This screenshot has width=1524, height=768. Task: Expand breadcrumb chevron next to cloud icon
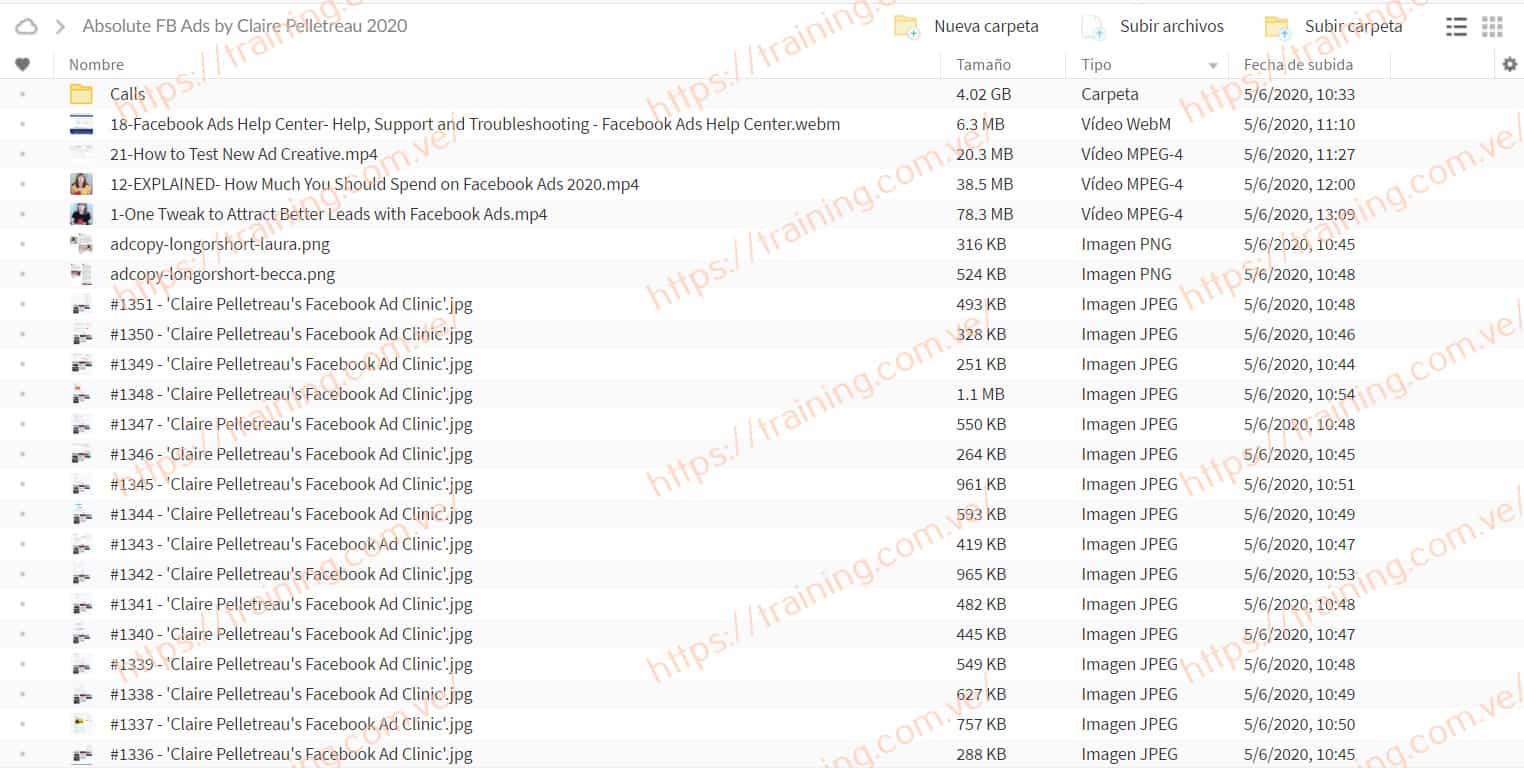(x=60, y=27)
